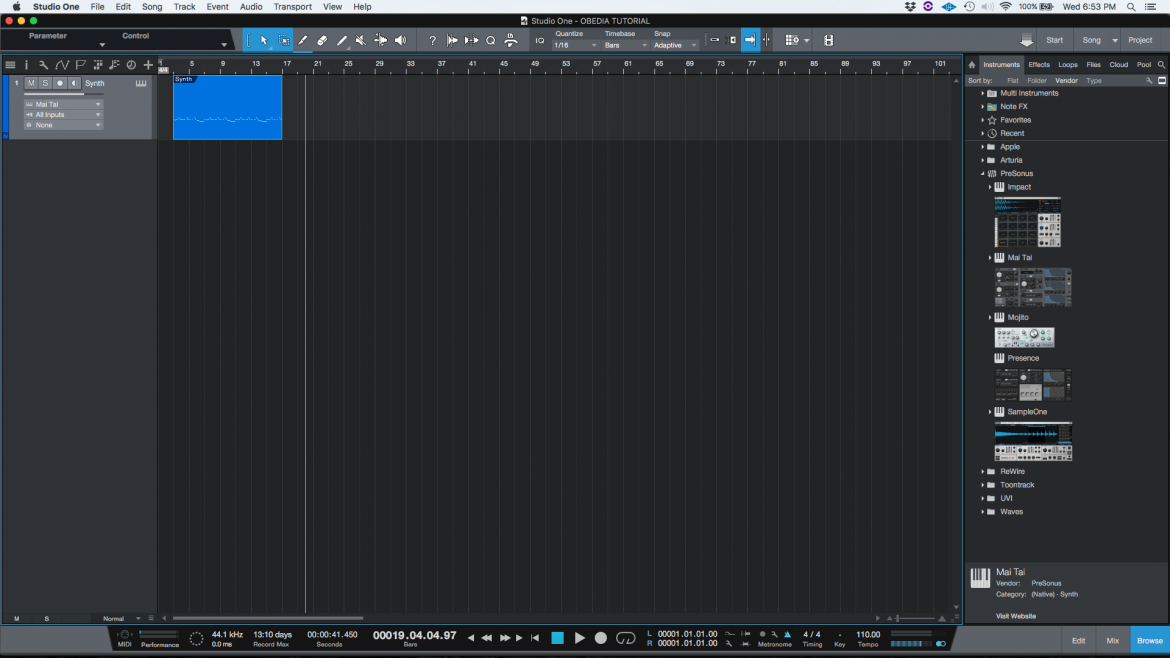This screenshot has height=658, width=1170.
Task: Click the browser wrench settings icon
Action: 1149,81
